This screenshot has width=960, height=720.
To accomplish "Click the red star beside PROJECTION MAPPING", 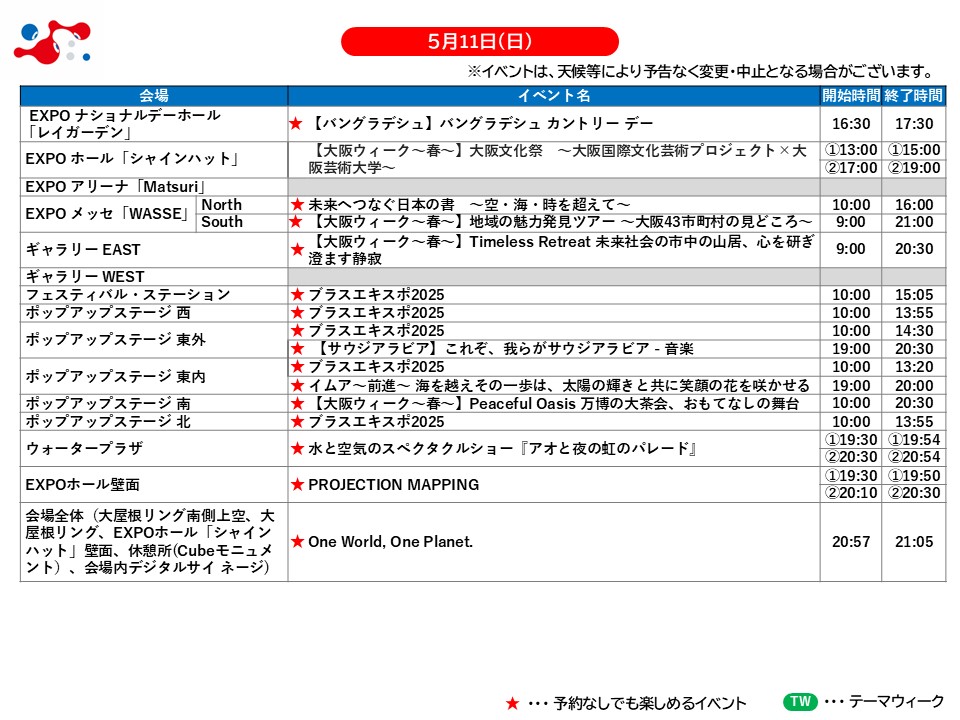I will [x=297, y=485].
